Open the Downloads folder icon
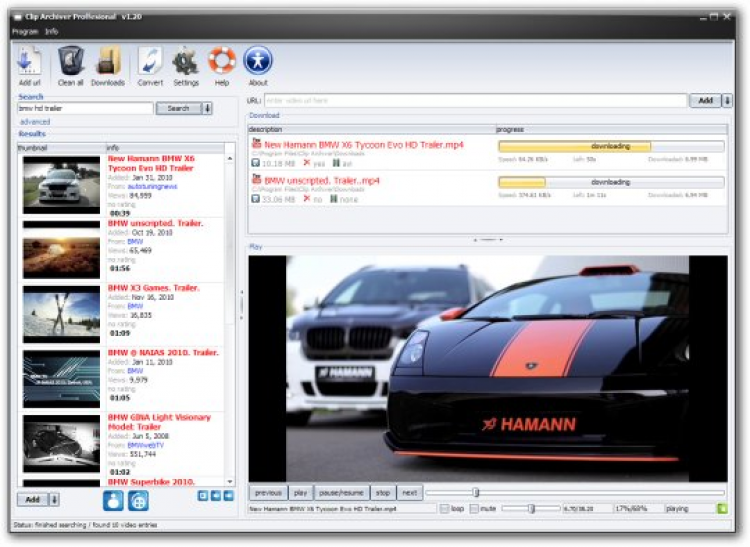The width and height of the screenshot is (750, 547). pyautogui.click(x=108, y=62)
